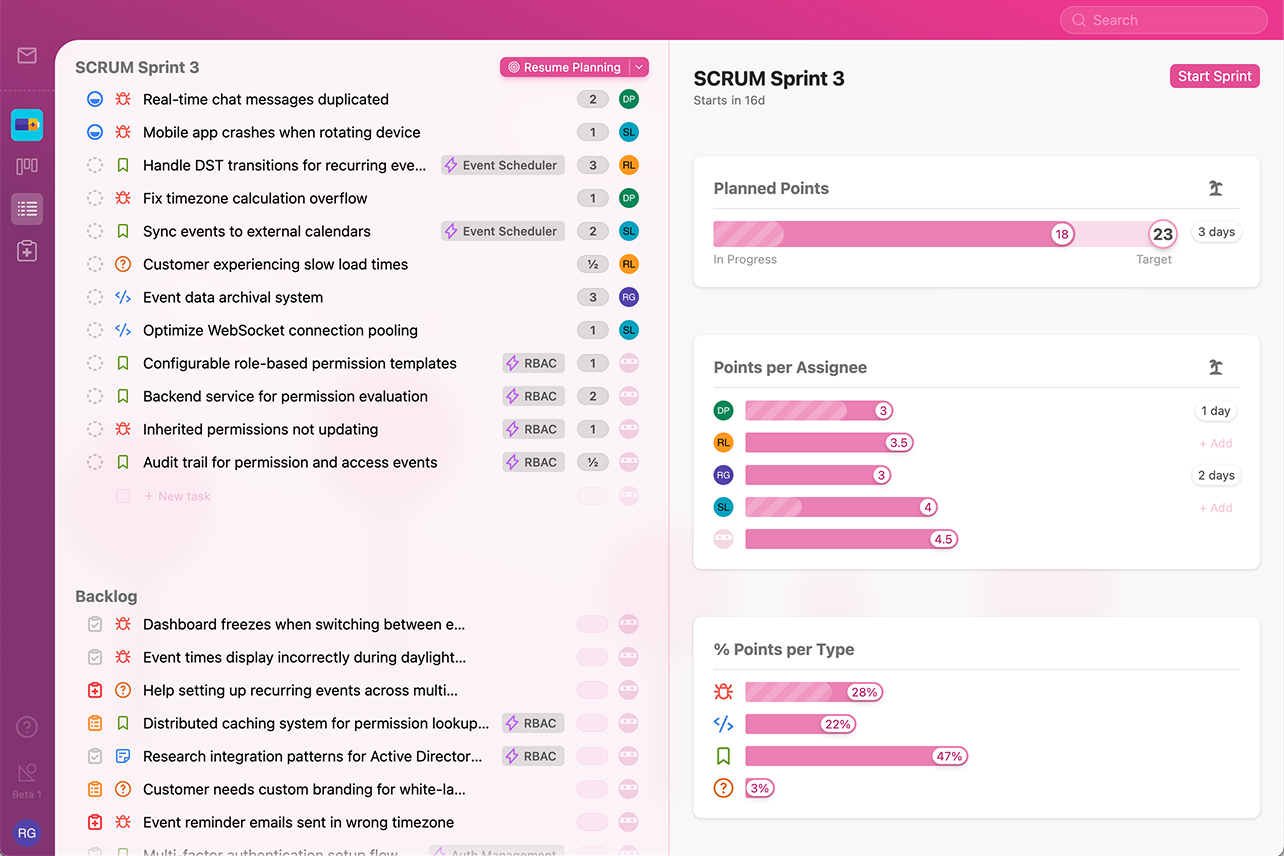Toggle status icon of Dashboard freezes backlog item
This screenshot has width=1284, height=856.
coord(95,624)
